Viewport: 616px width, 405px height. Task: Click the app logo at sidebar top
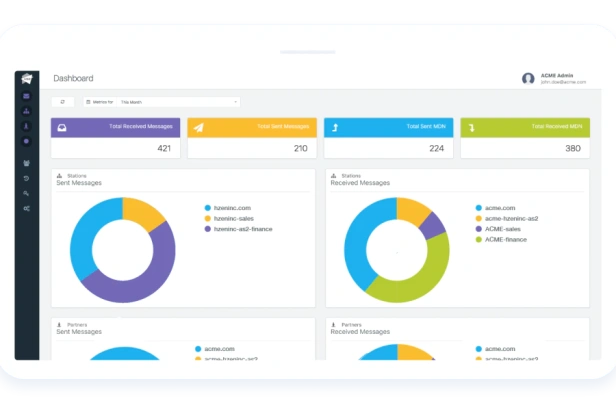point(27,79)
